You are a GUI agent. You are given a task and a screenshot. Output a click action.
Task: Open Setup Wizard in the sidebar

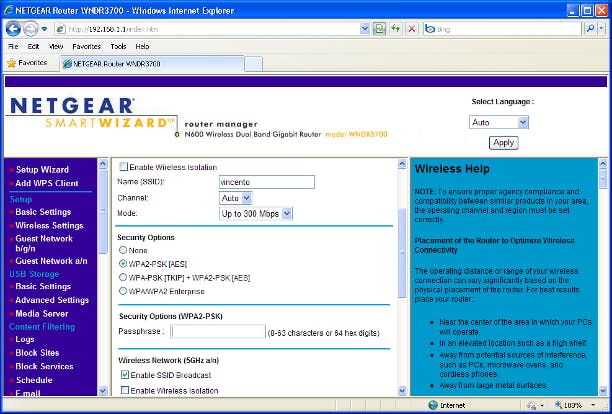pos(42,170)
